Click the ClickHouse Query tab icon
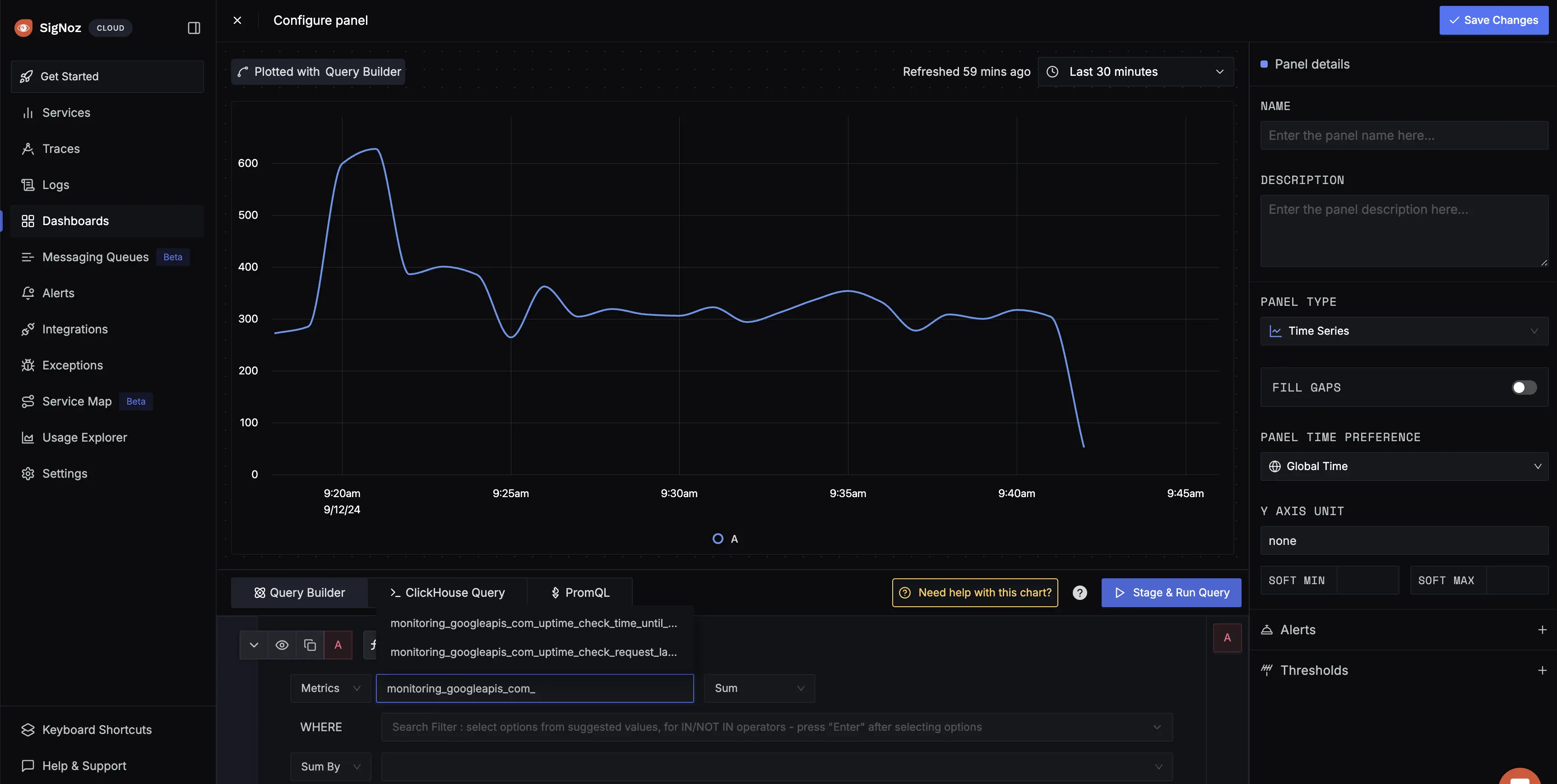The image size is (1557, 784). pos(393,592)
